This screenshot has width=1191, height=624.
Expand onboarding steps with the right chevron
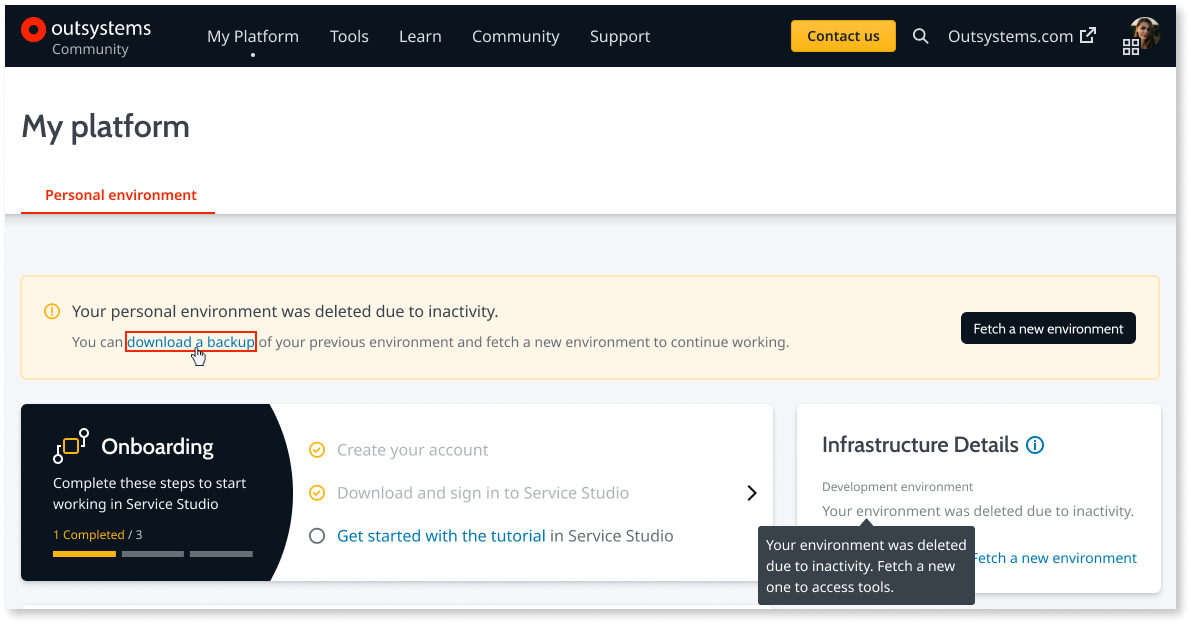click(x=751, y=493)
